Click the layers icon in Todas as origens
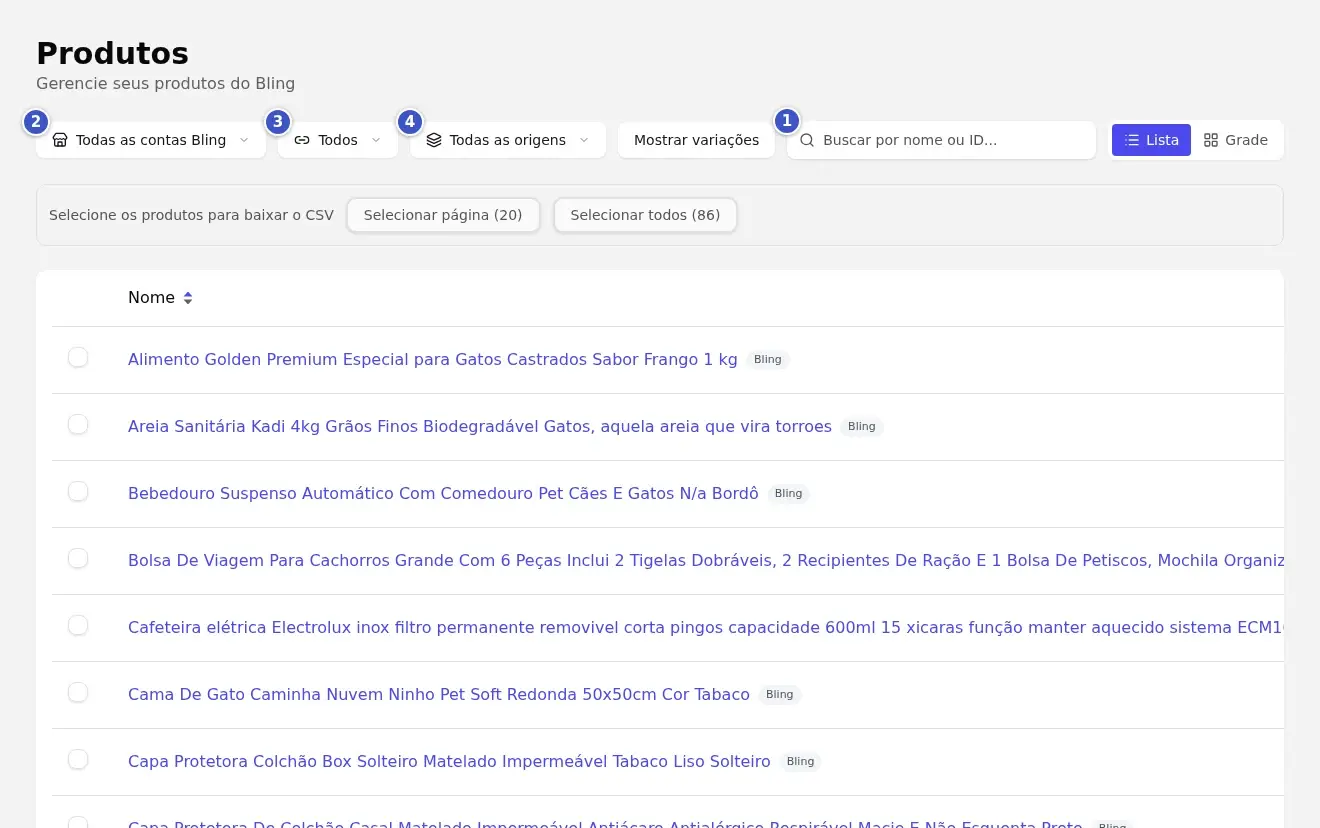Image resolution: width=1320 pixels, height=828 pixels. (434, 140)
